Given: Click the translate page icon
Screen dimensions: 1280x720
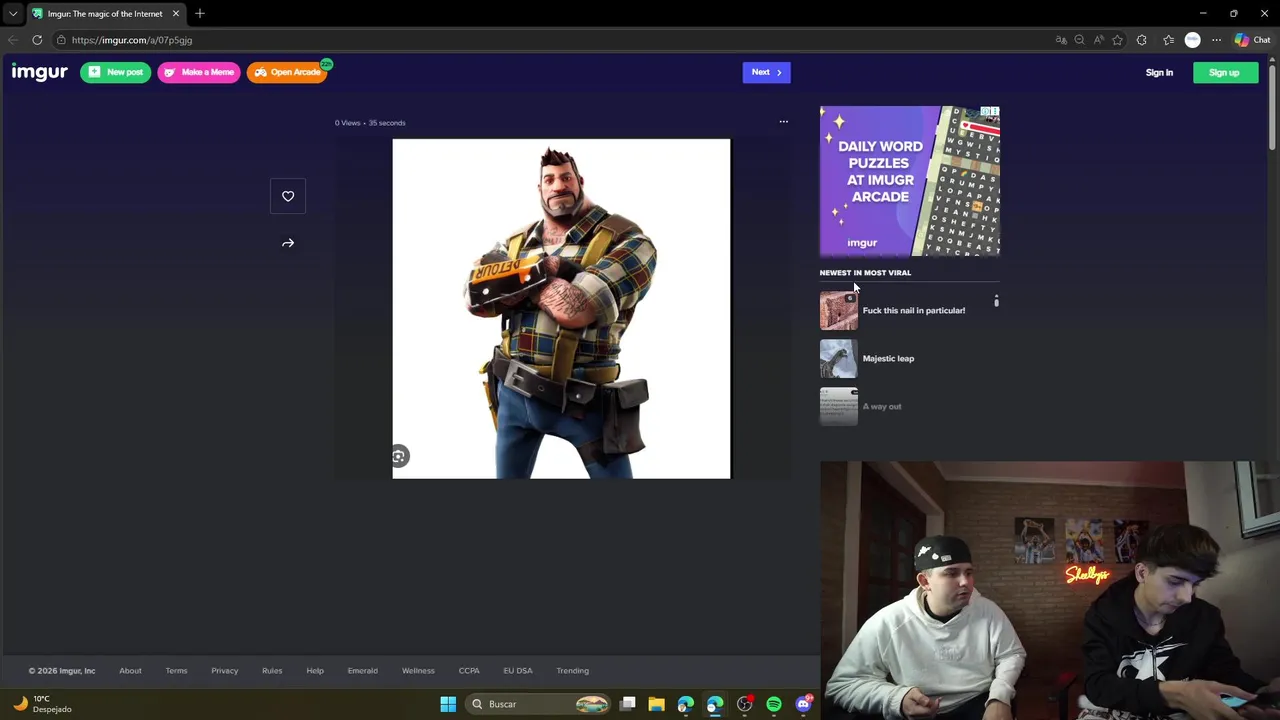Looking at the screenshot, I should pyautogui.click(x=1061, y=40).
